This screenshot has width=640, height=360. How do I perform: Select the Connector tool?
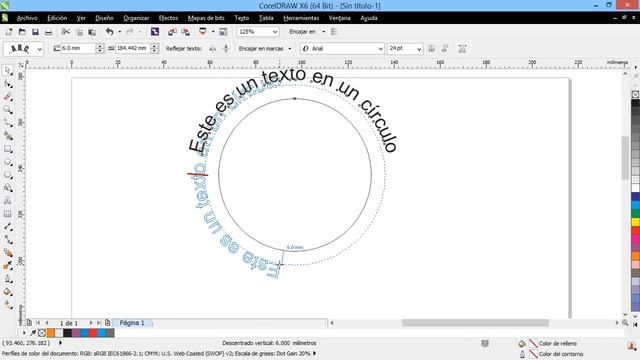coord(7,240)
